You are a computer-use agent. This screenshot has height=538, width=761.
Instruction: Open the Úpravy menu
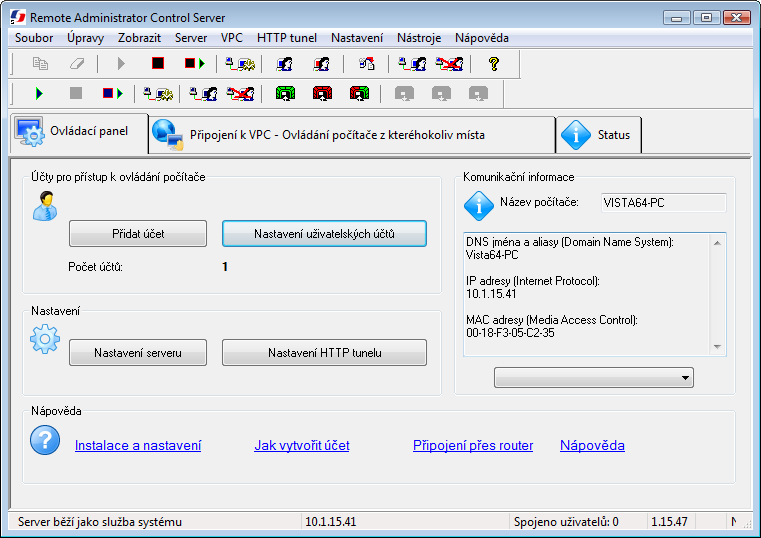(85, 38)
